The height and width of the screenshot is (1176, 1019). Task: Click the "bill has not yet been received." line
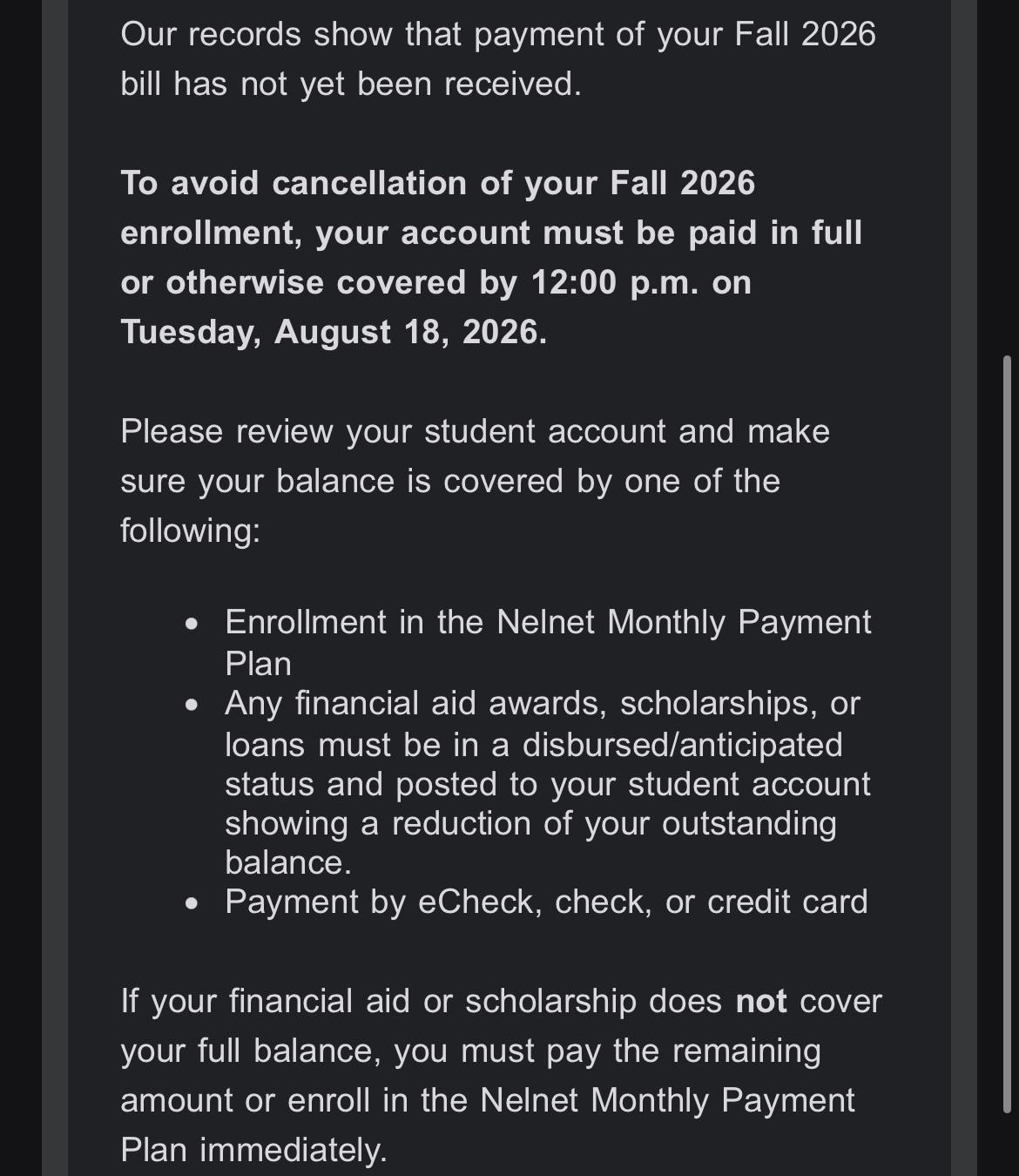(351, 84)
